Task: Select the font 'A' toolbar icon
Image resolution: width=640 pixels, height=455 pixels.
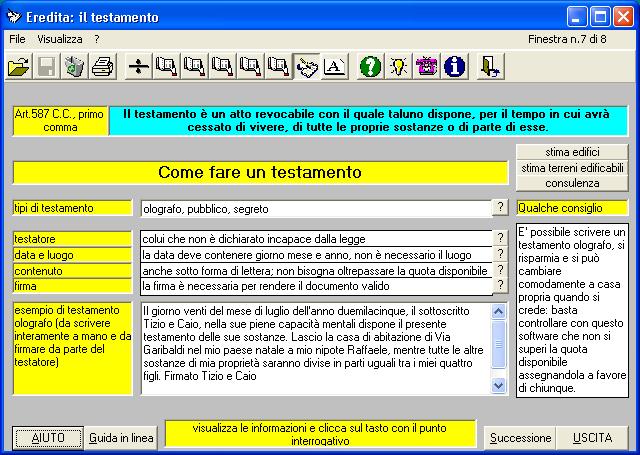Action: click(335, 67)
